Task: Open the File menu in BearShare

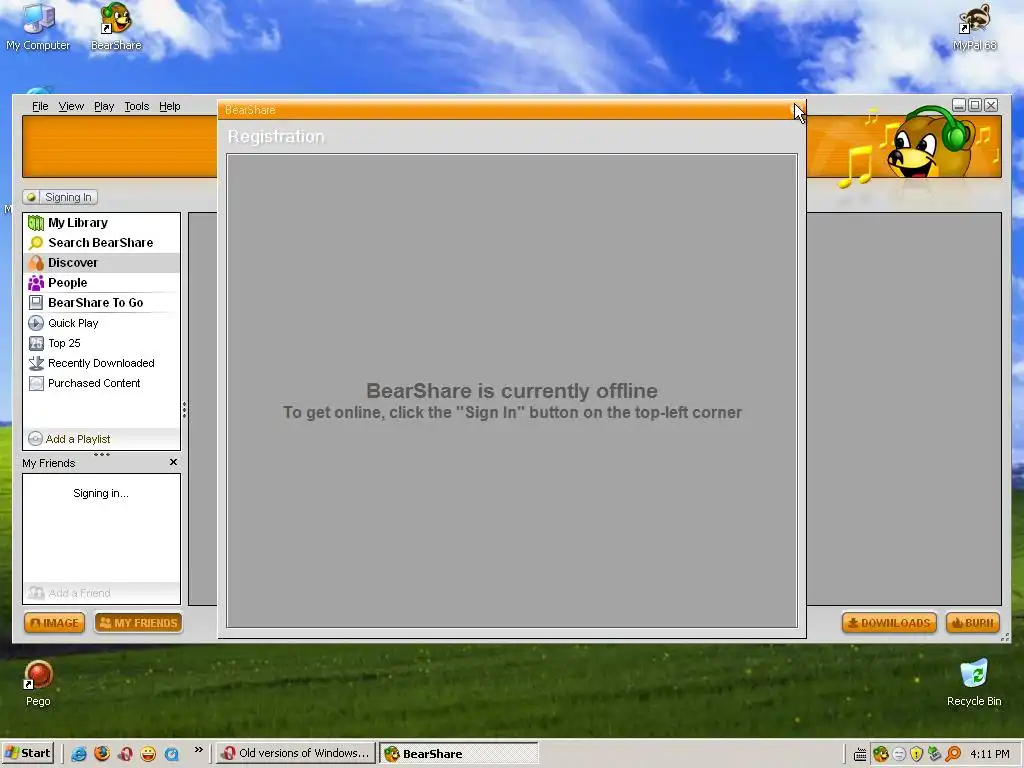Action: click(x=40, y=106)
